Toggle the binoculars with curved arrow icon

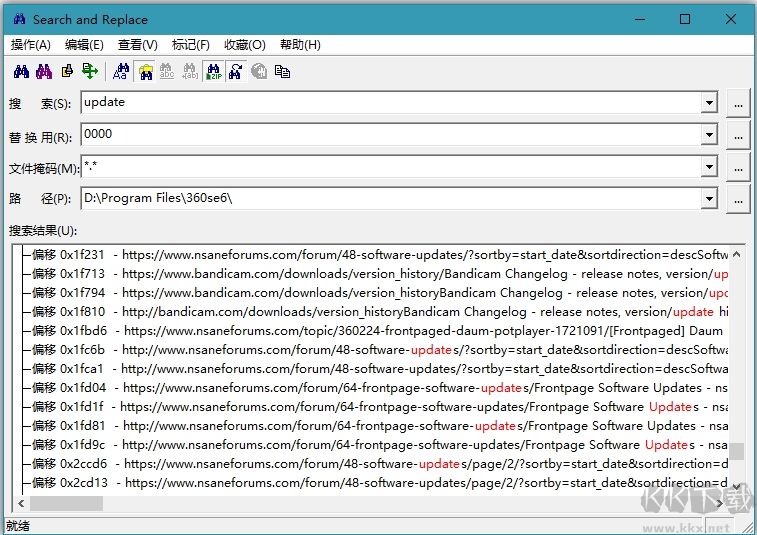tap(236, 71)
